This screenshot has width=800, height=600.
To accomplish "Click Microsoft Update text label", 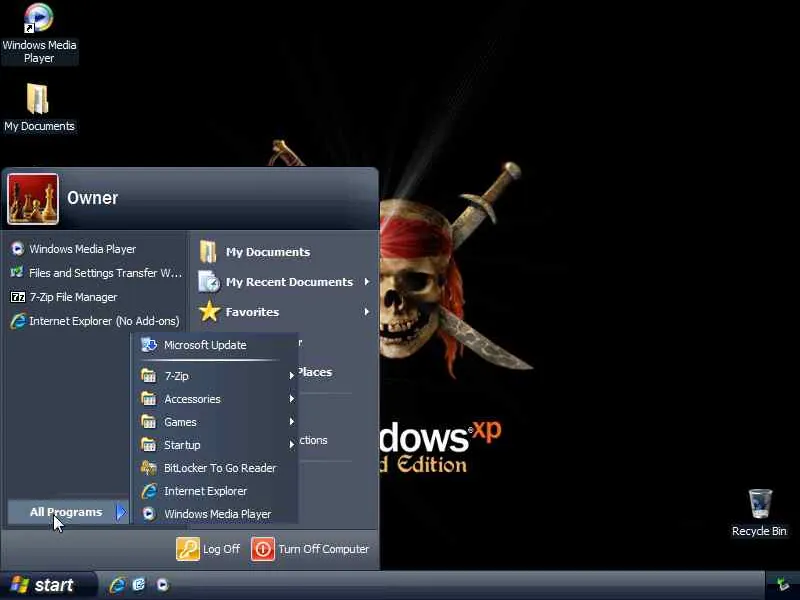I will click(205, 345).
